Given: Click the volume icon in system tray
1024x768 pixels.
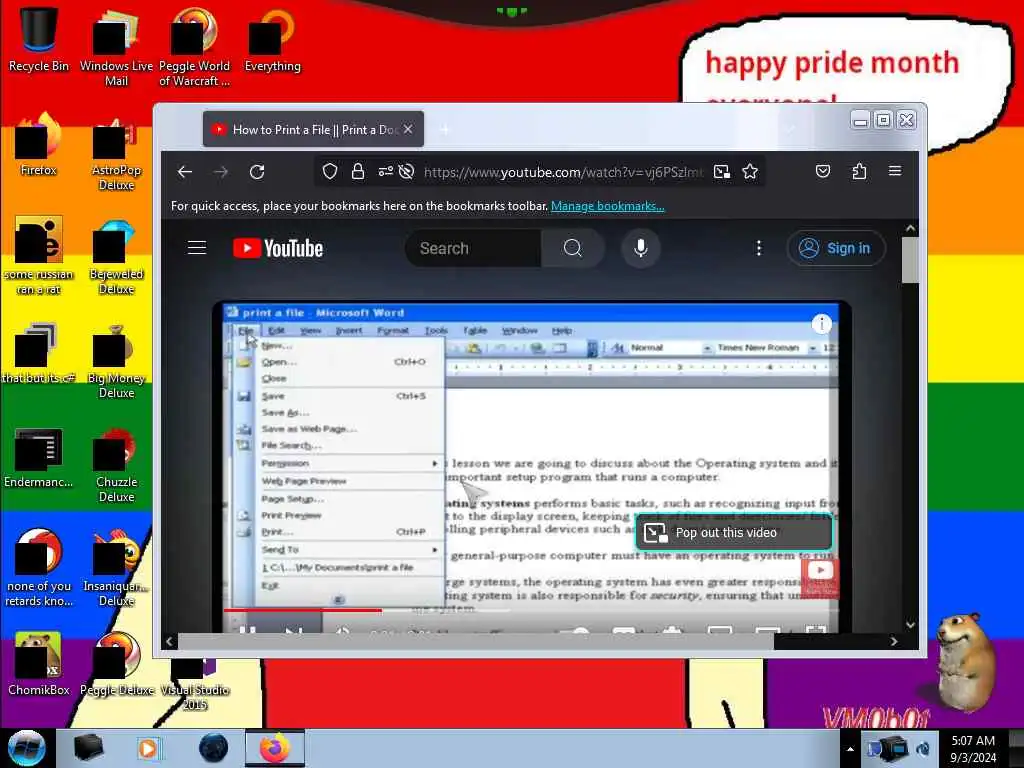Looking at the screenshot, I should 923,749.
